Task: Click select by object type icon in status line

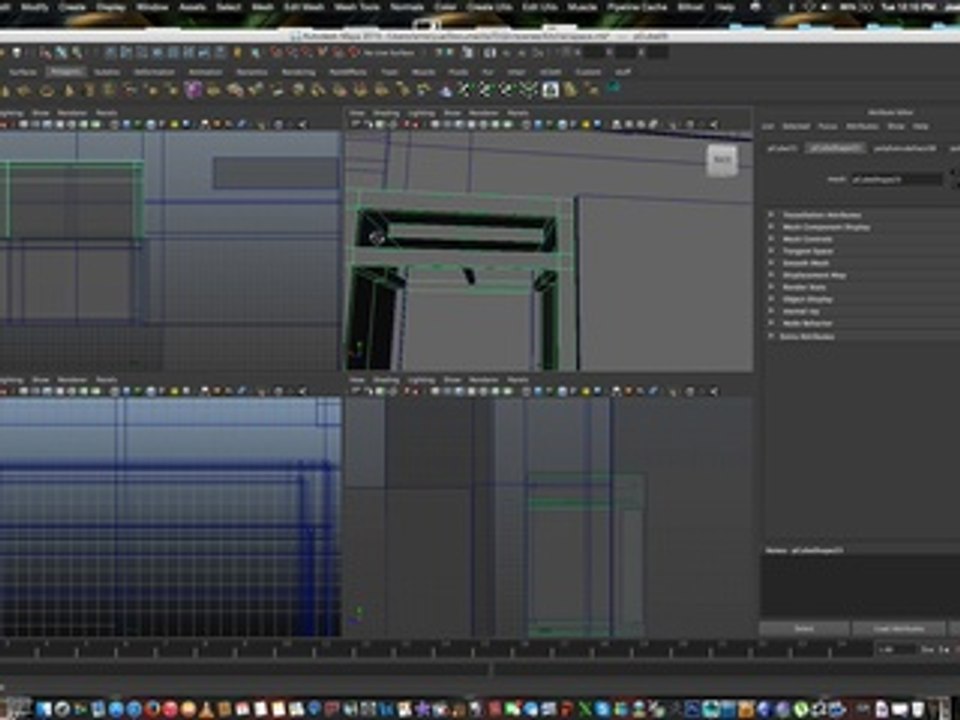Action: click(x=61, y=53)
